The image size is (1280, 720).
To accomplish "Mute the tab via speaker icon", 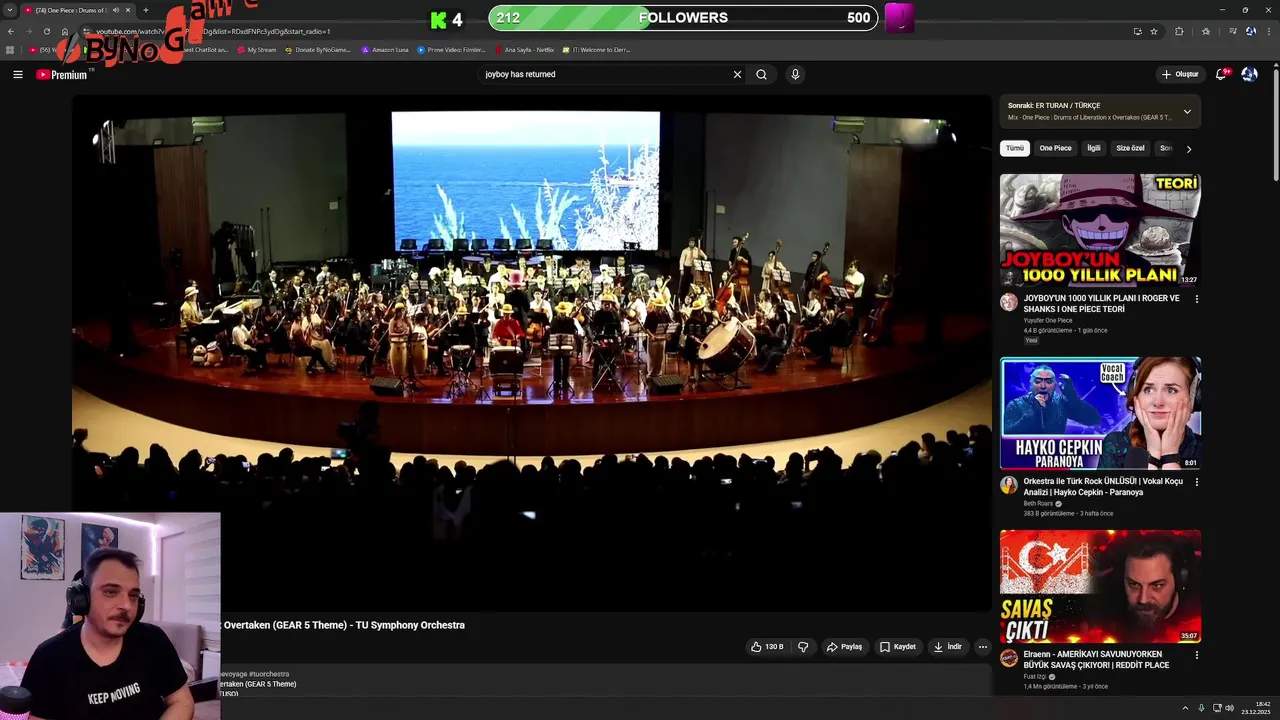I will [x=115, y=10].
